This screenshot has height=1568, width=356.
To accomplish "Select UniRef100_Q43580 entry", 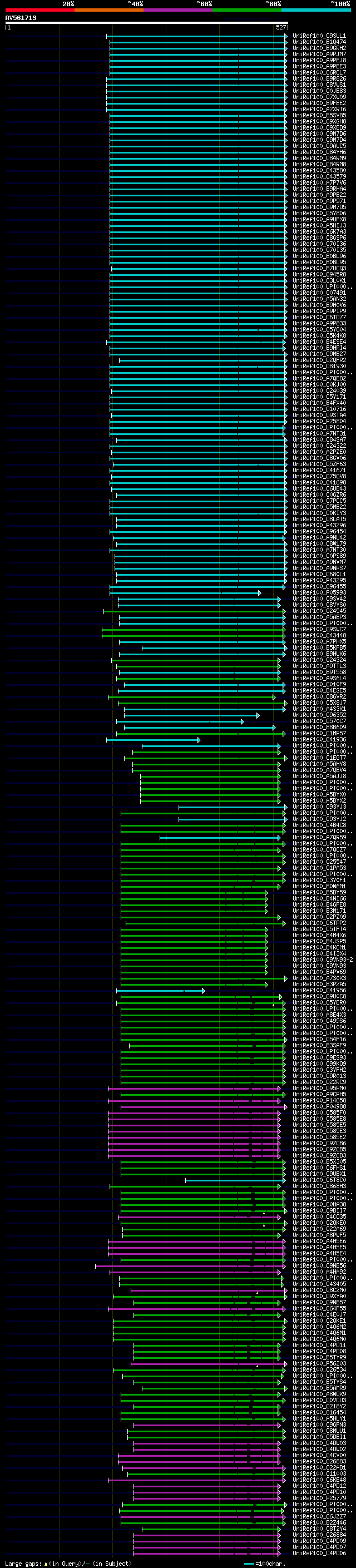I will pos(319,170).
